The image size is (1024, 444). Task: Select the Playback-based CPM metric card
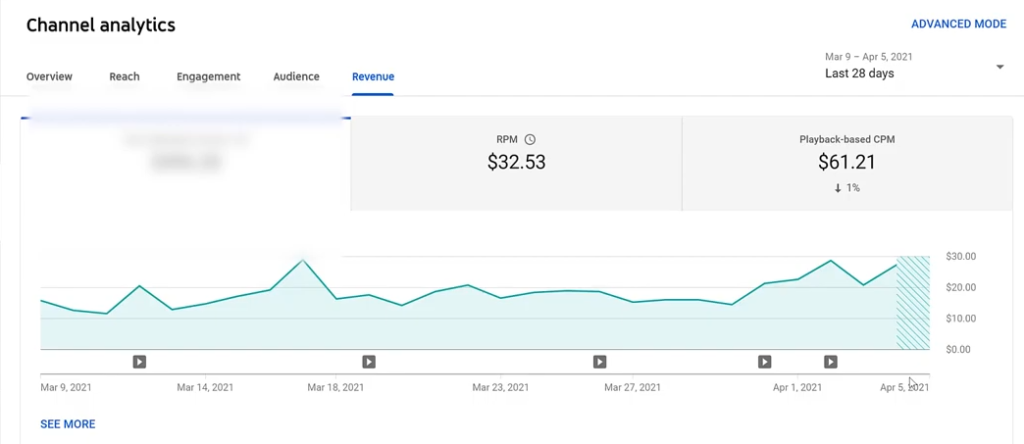(x=846, y=162)
